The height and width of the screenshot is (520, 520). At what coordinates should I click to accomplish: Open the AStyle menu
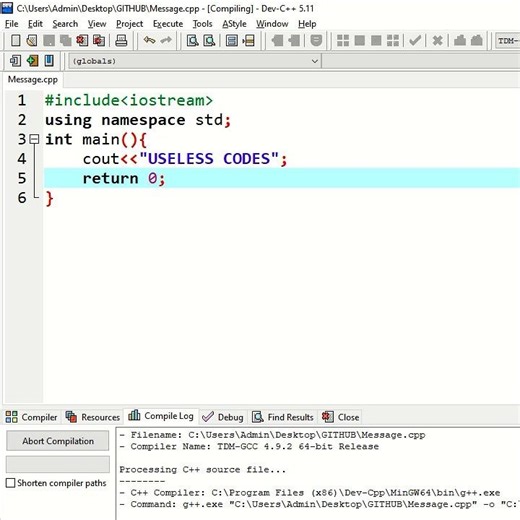click(234, 24)
